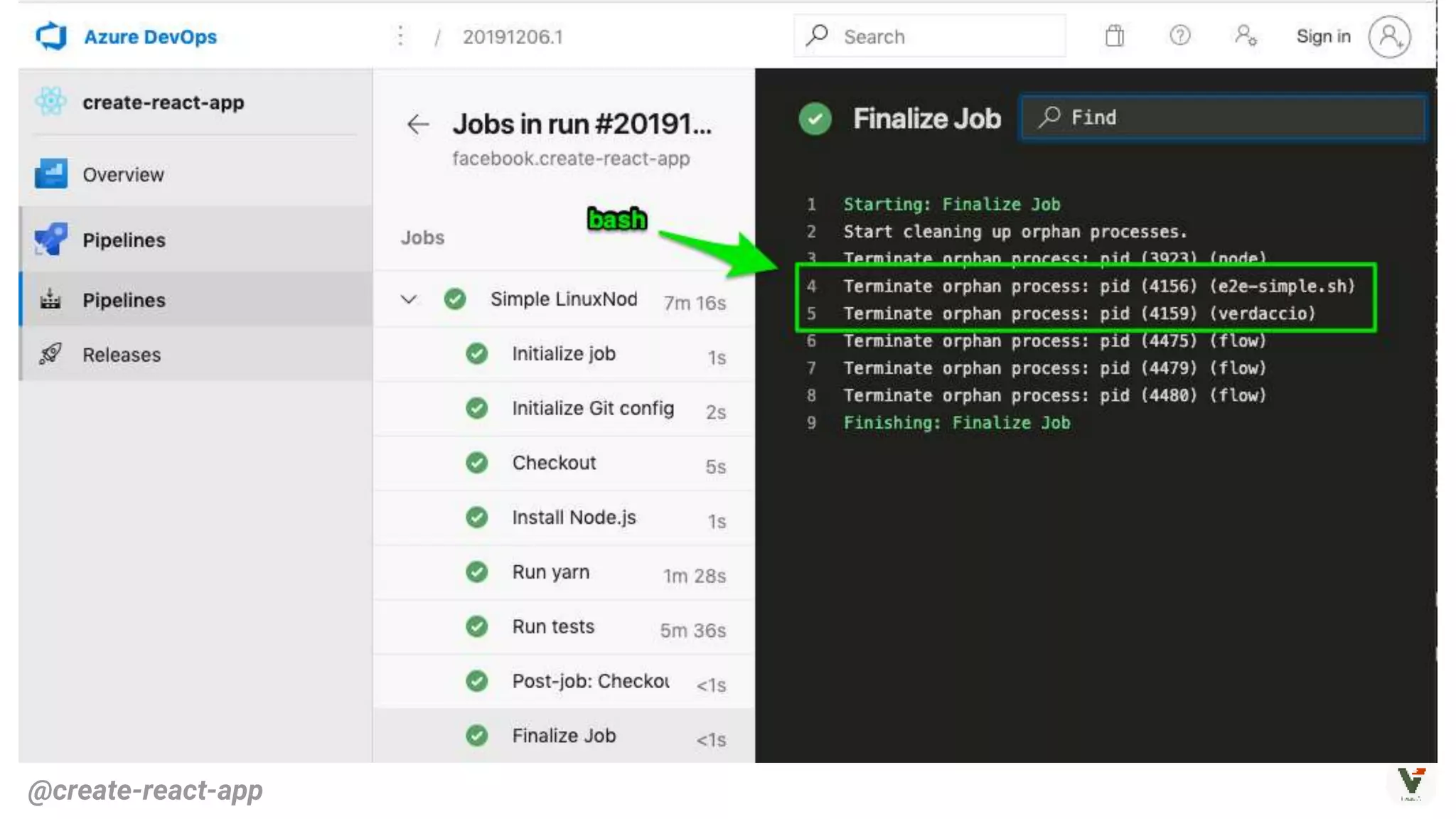Click the 1m 28s Run yarn duration
Viewport: 1456px width, 819px height.
coord(695,576)
